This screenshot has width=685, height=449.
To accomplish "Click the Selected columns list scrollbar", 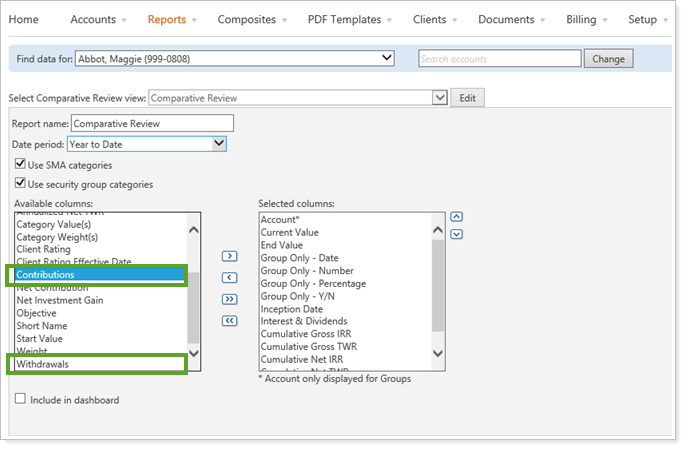I will coord(438,290).
